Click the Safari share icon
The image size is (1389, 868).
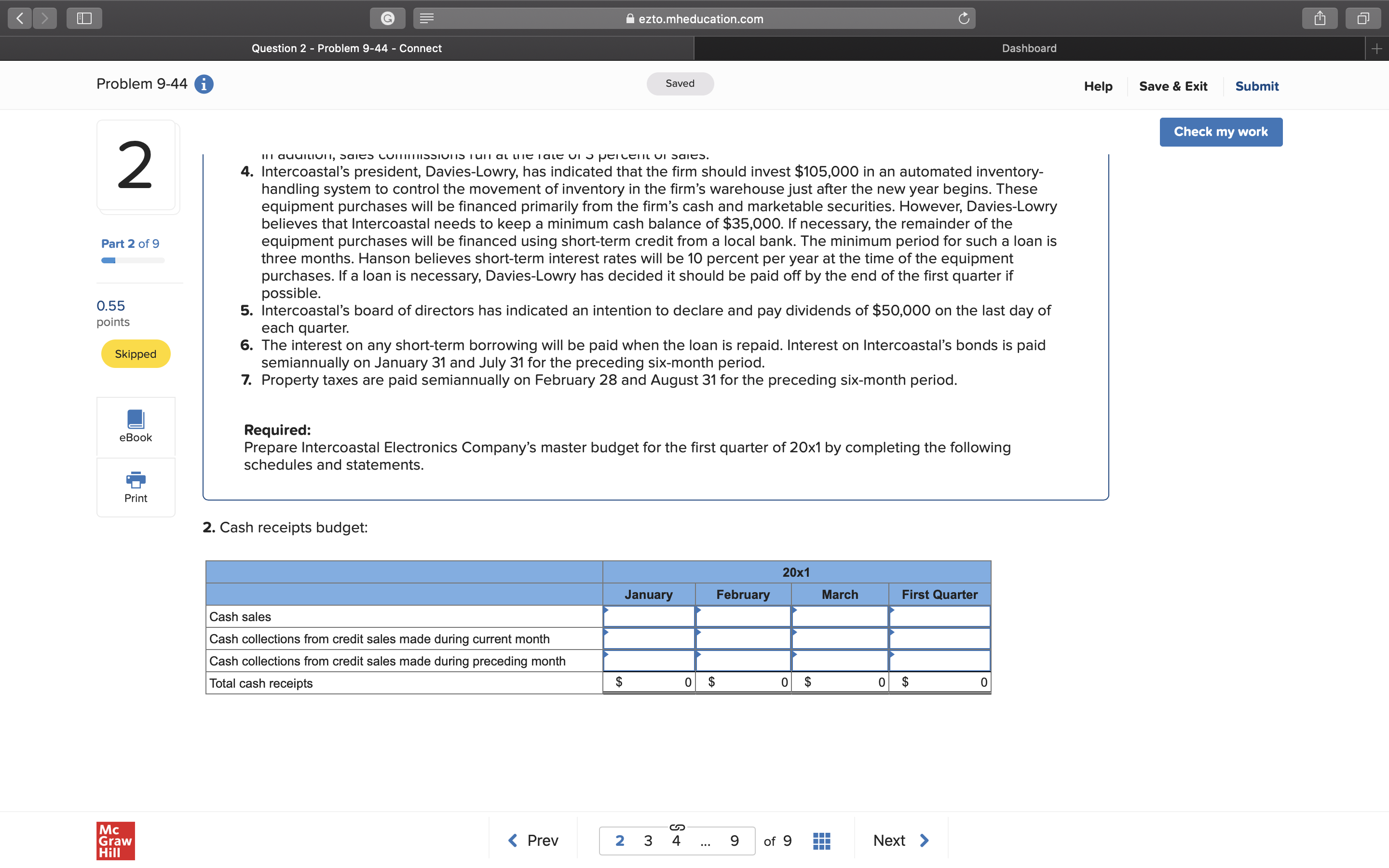[1320, 18]
